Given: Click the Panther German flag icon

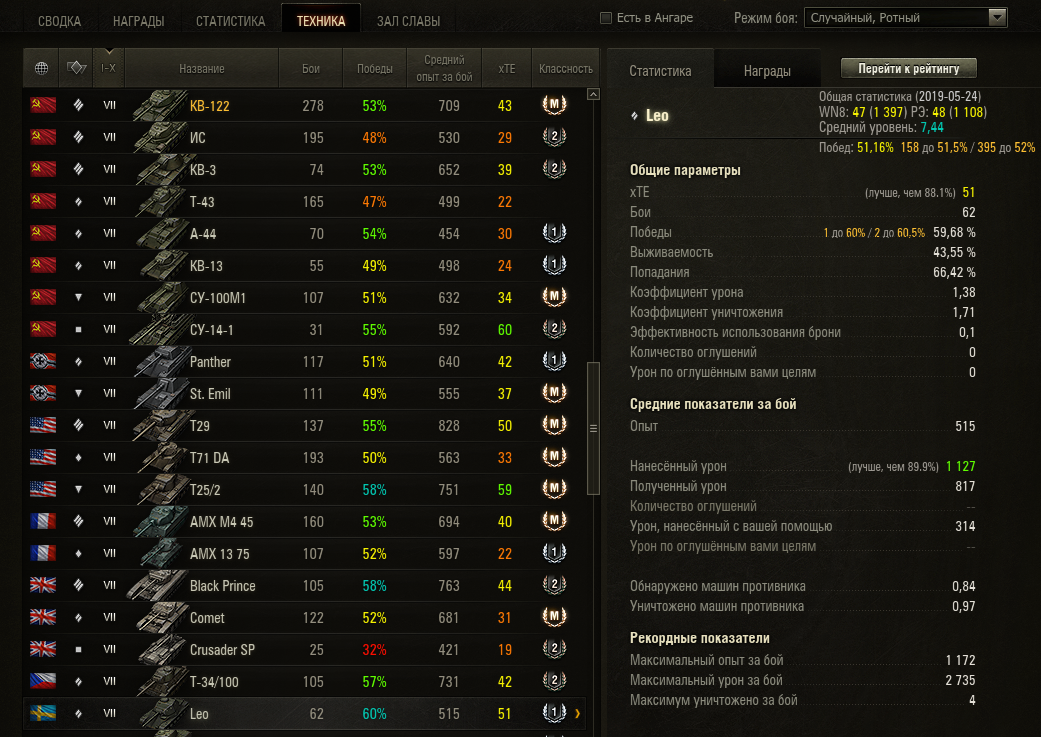Looking at the screenshot, I should click(42, 361).
